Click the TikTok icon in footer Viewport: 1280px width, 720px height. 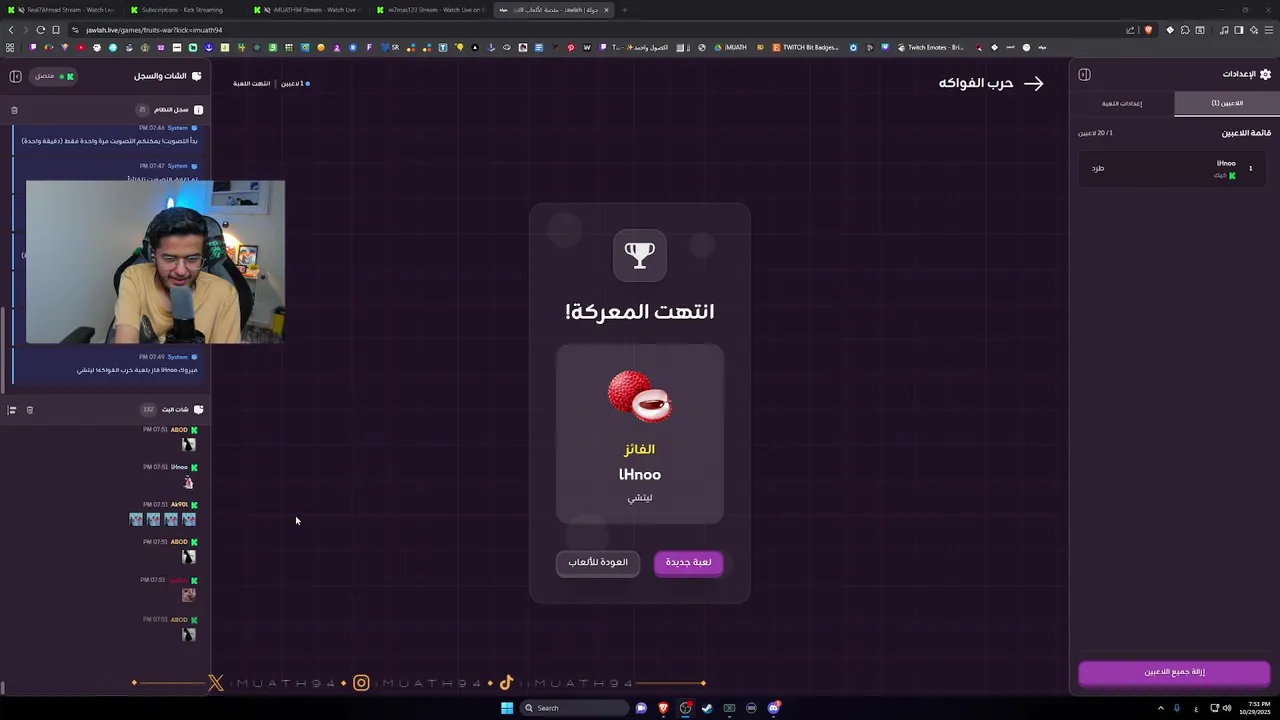coord(506,683)
